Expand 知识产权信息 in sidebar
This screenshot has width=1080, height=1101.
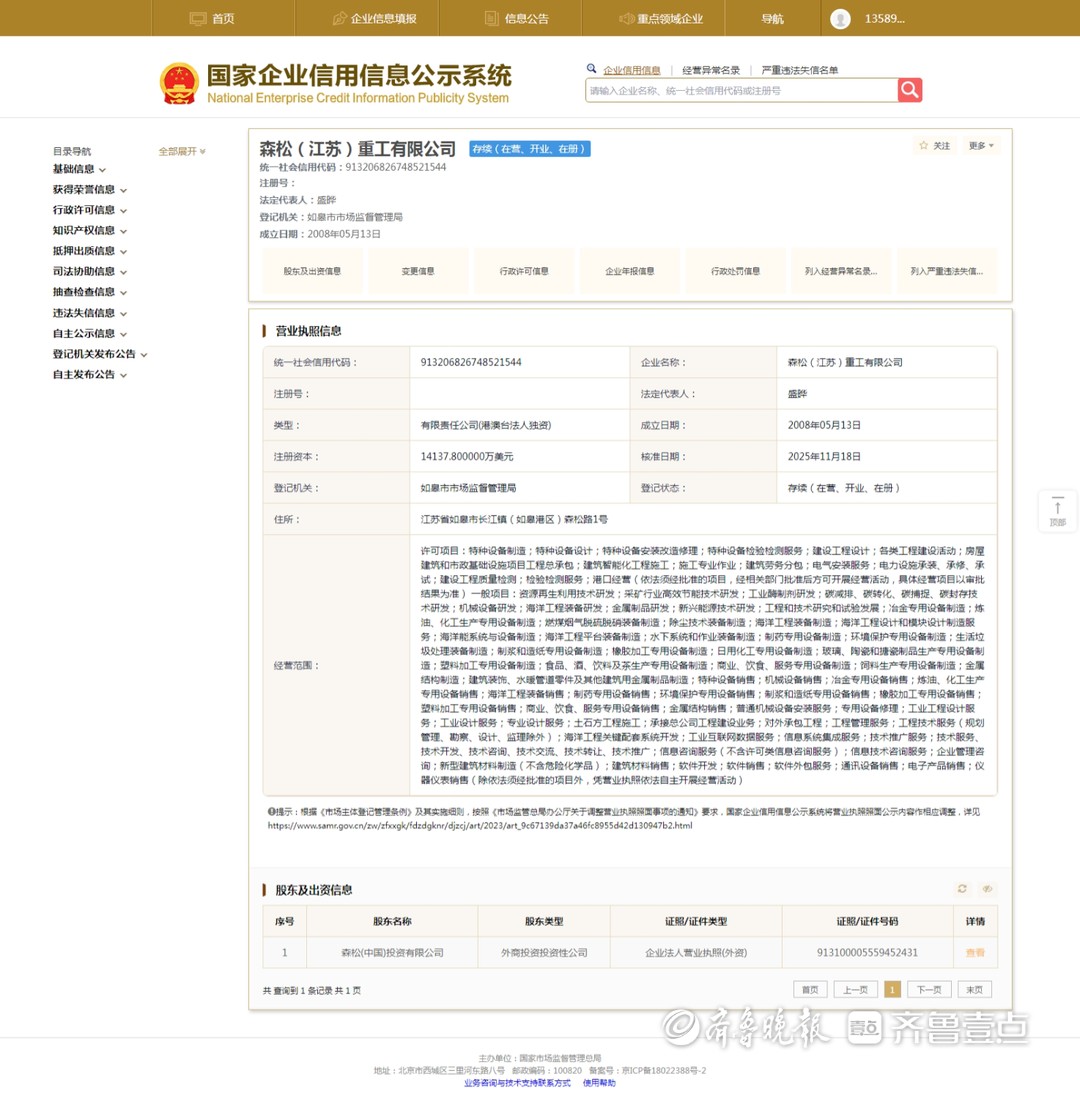(x=90, y=230)
